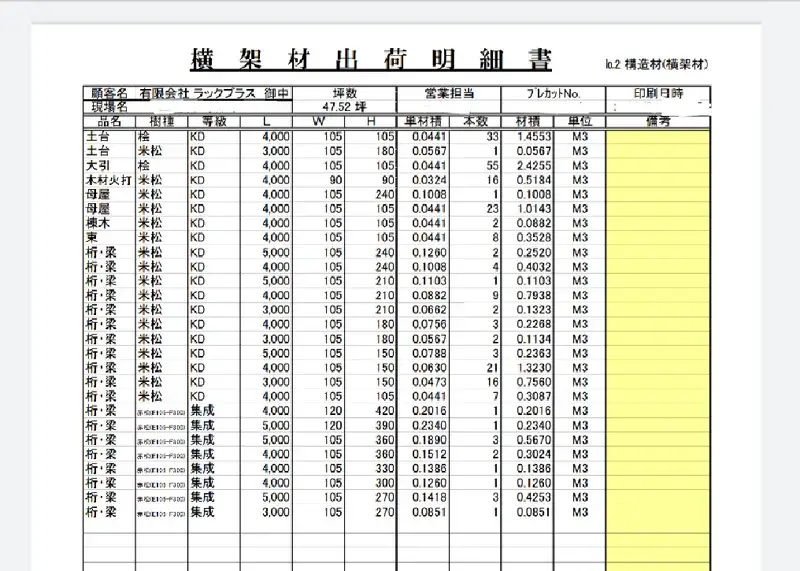This screenshot has height=571, width=800.
Task: Select the プレカットNo. header cell
Action: point(554,93)
